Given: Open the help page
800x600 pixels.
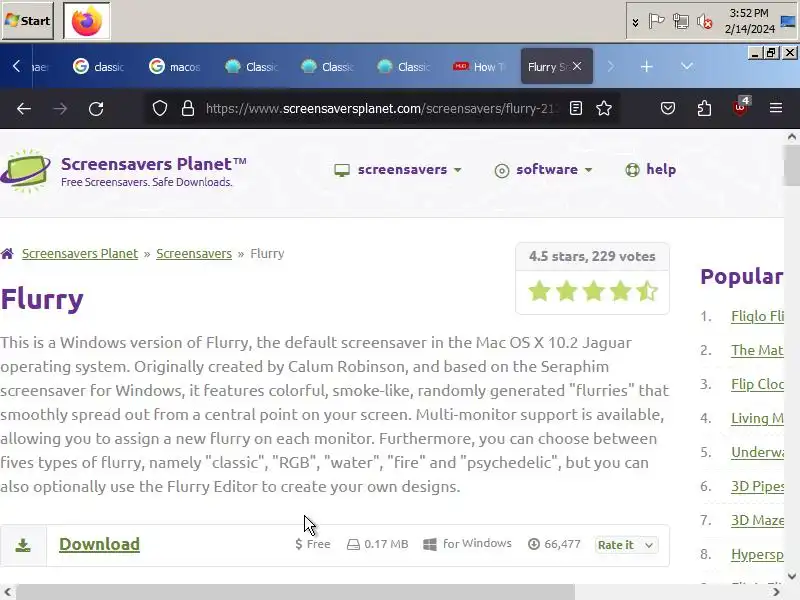Looking at the screenshot, I should 651,169.
